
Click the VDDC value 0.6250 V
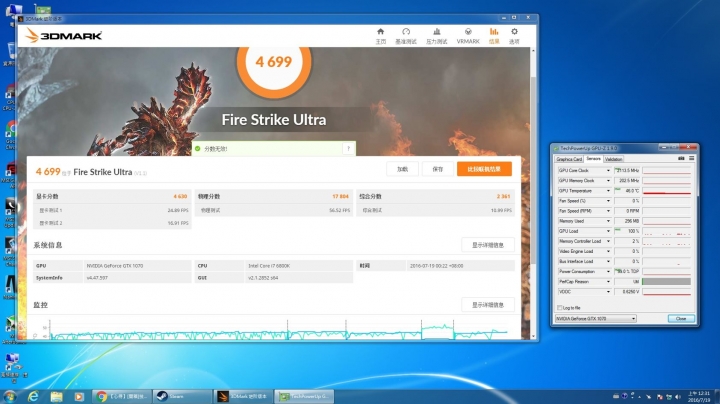[x=627, y=292]
